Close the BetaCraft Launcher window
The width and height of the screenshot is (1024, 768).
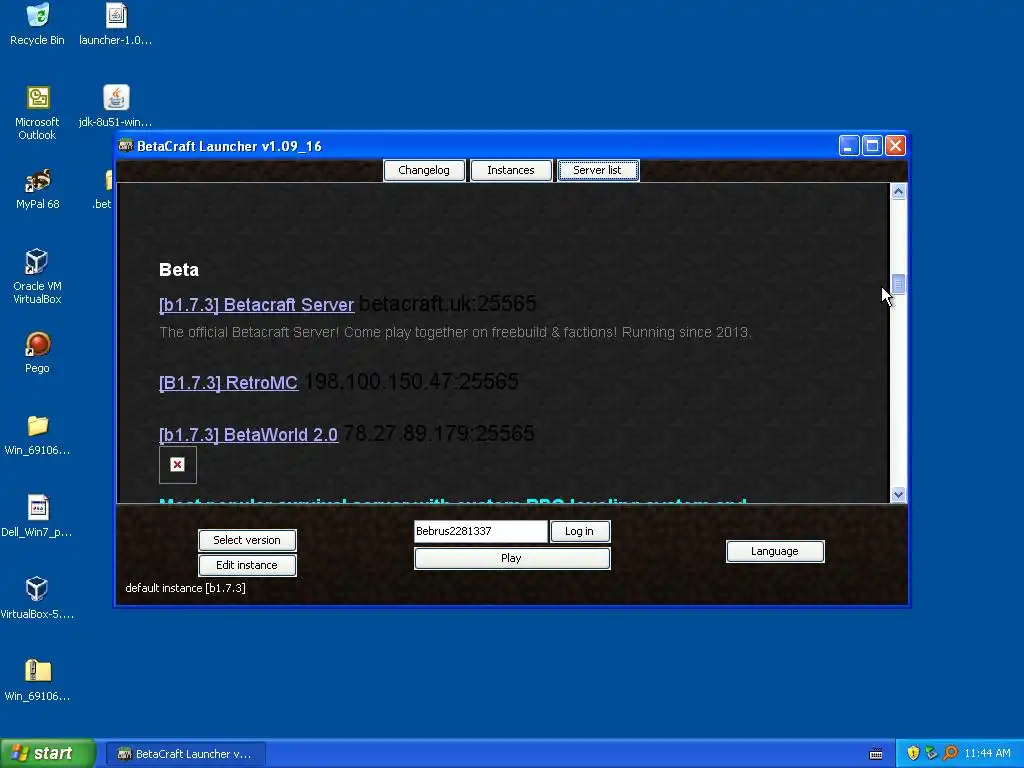[x=895, y=146]
